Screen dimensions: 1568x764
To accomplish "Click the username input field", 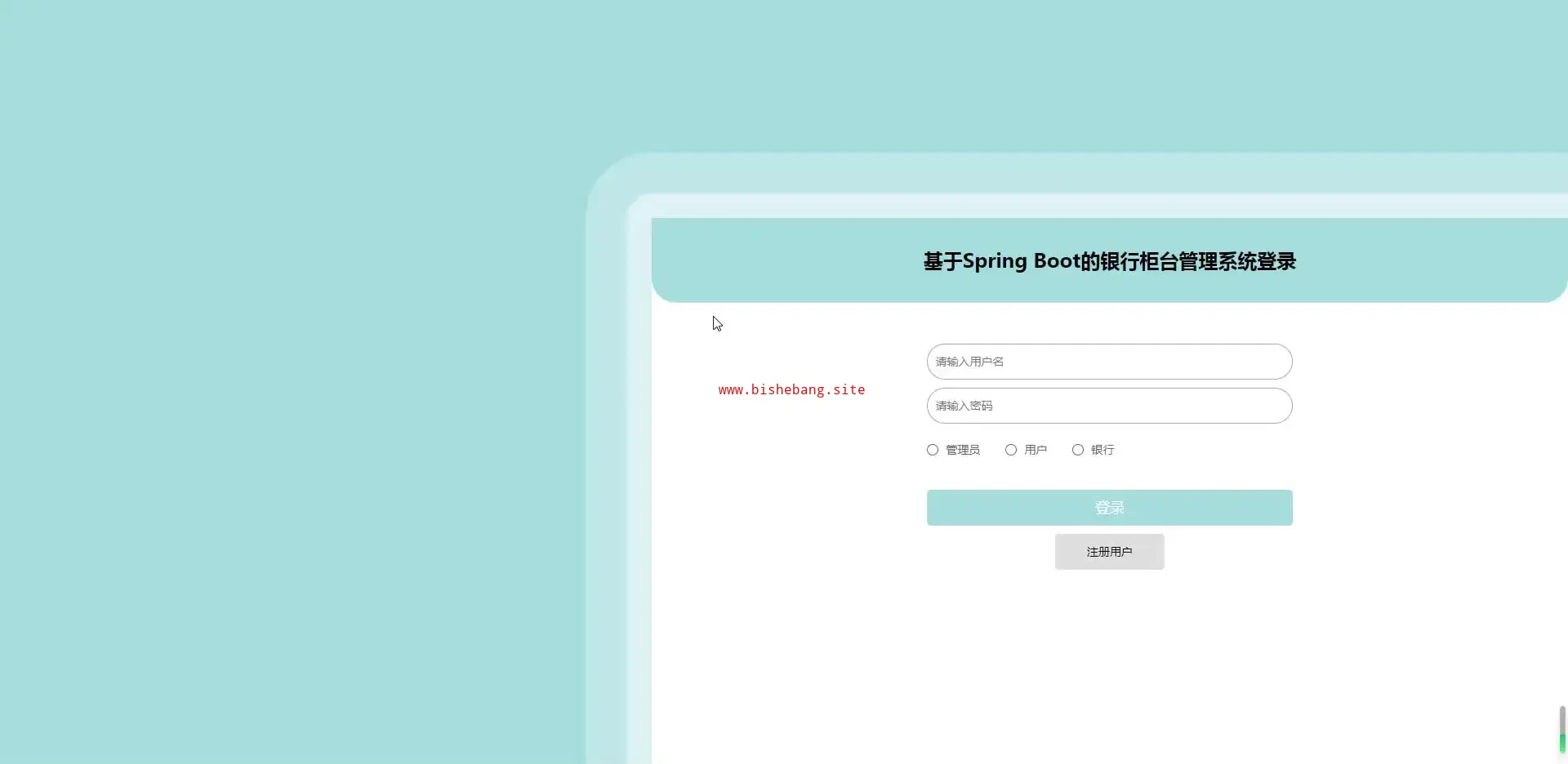I will pos(1109,362).
